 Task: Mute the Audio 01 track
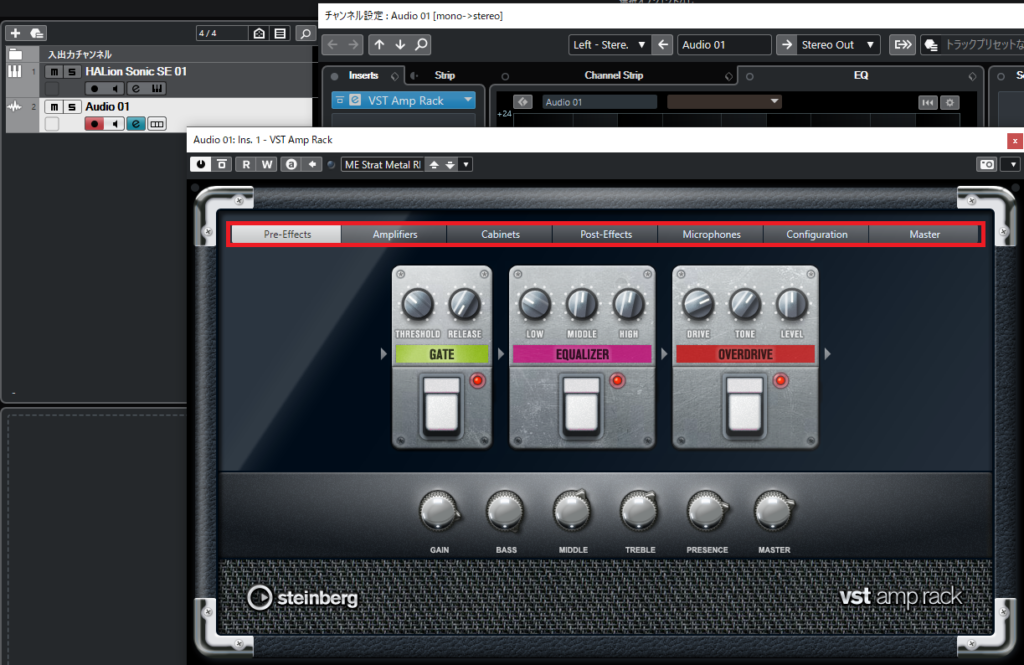coord(54,107)
